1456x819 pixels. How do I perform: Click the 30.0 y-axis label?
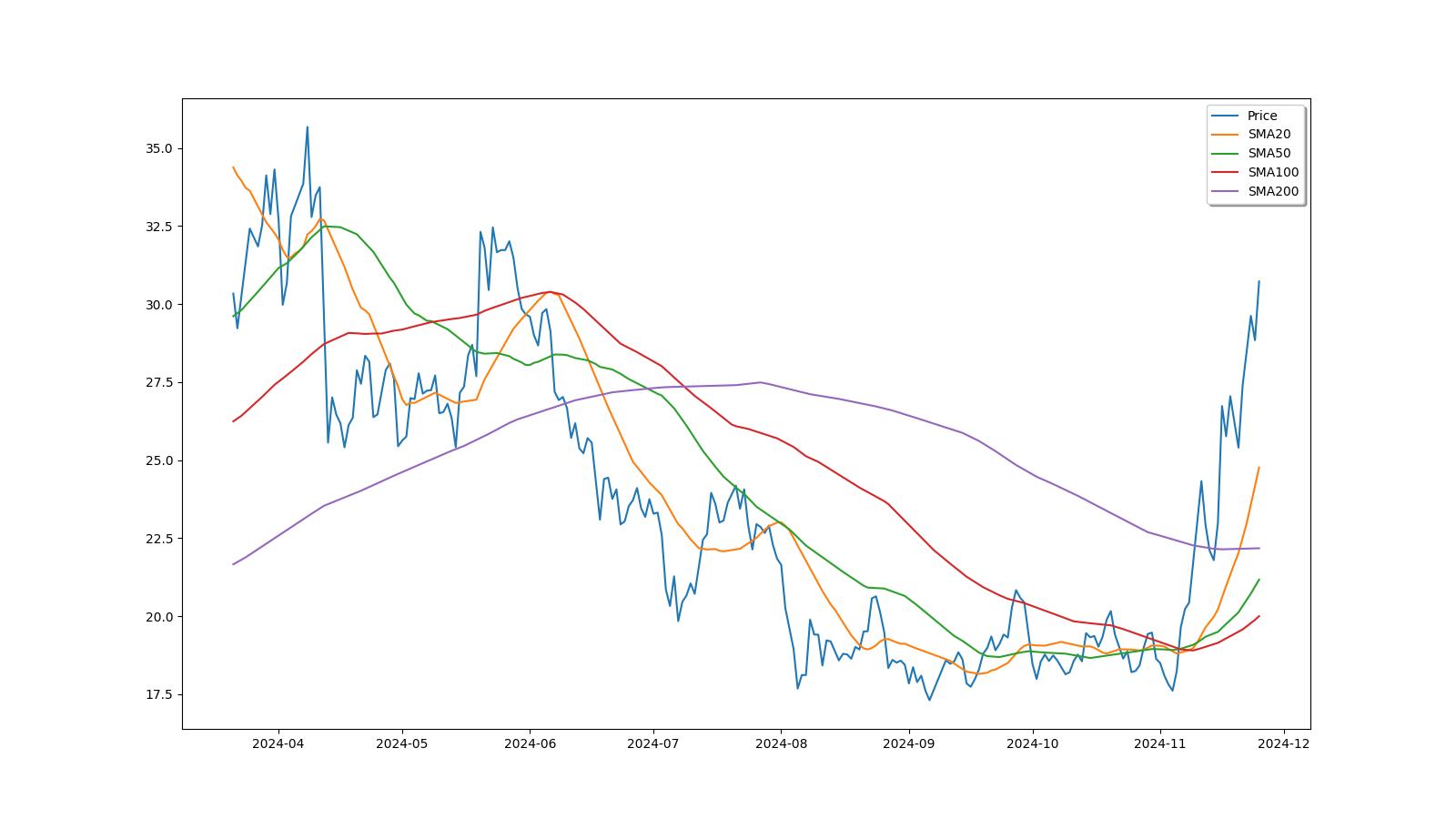coord(160,305)
